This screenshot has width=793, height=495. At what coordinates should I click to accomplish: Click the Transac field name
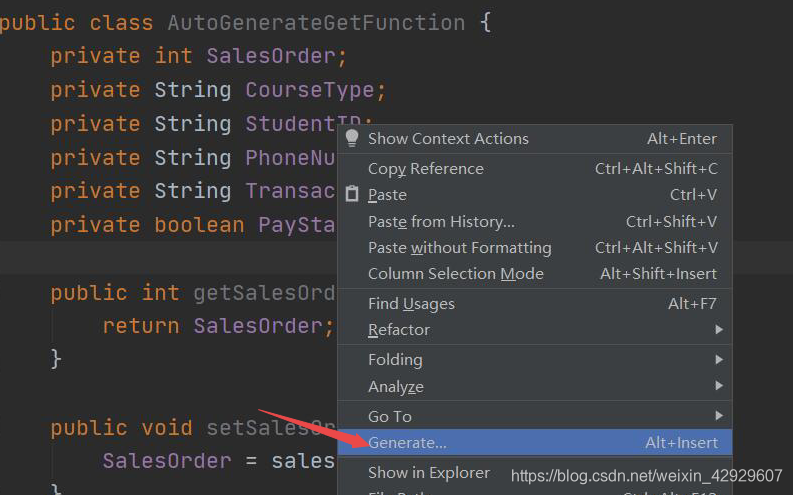[x=290, y=191]
